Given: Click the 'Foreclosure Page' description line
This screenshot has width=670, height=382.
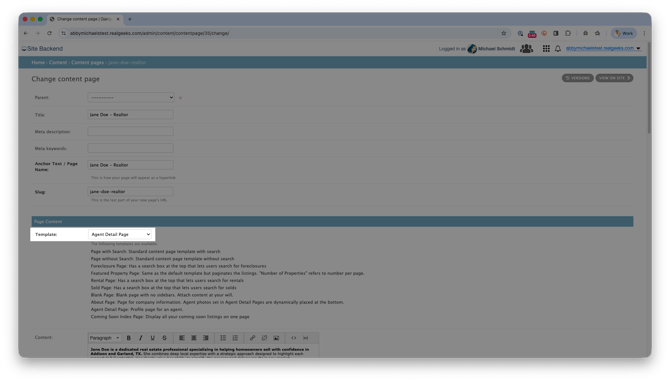Looking at the screenshot, I should coord(178,266).
